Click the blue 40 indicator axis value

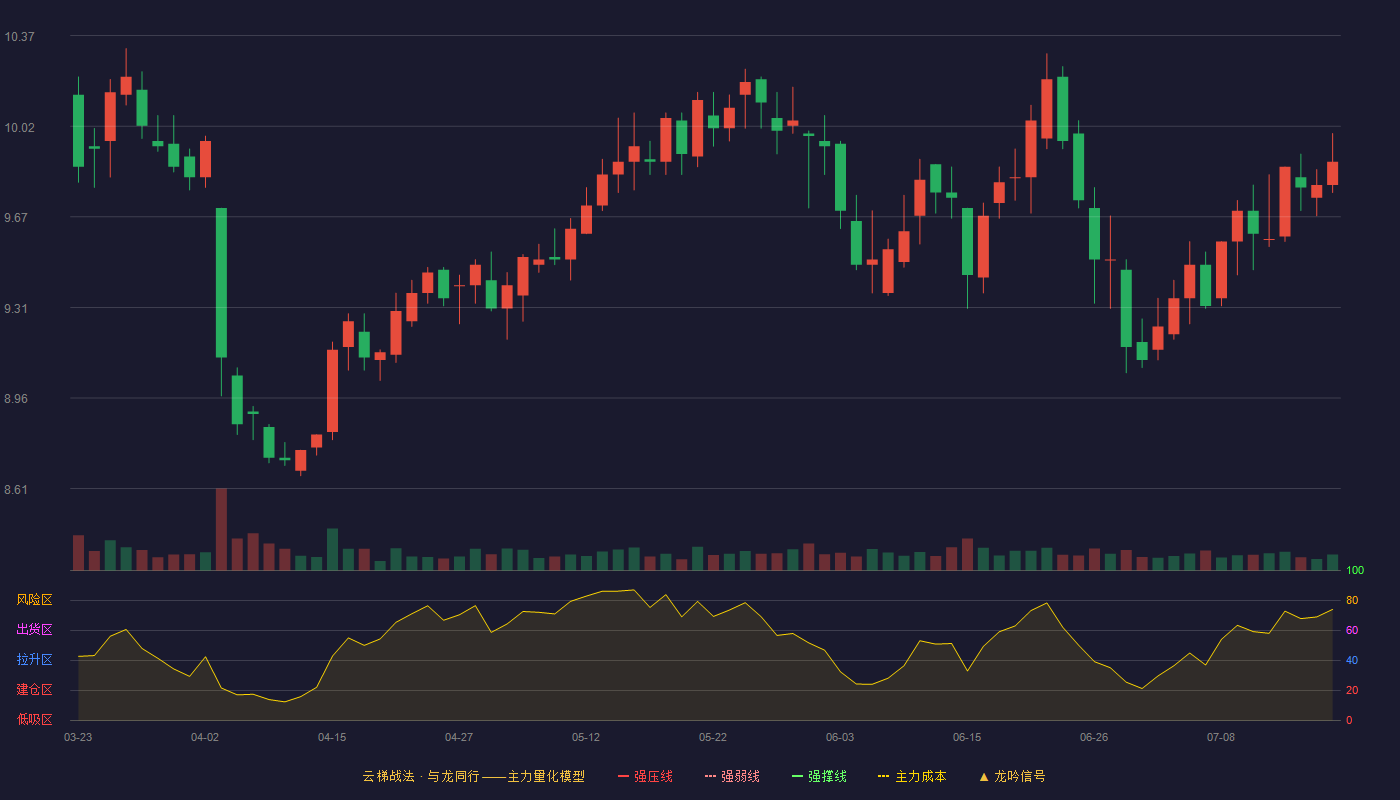click(x=1352, y=660)
